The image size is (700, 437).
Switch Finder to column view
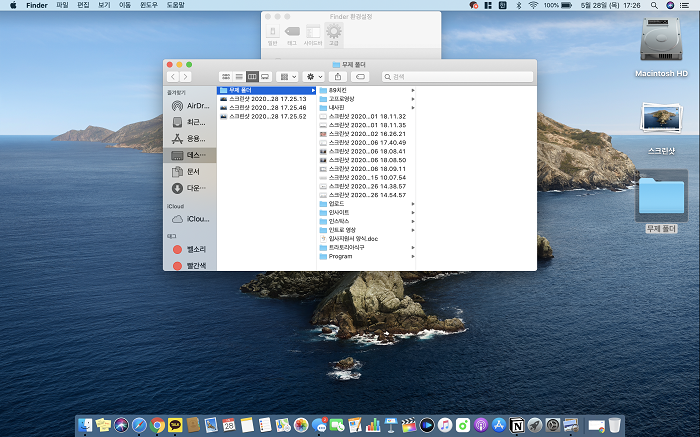pyautogui.click(x=252, y=77)
